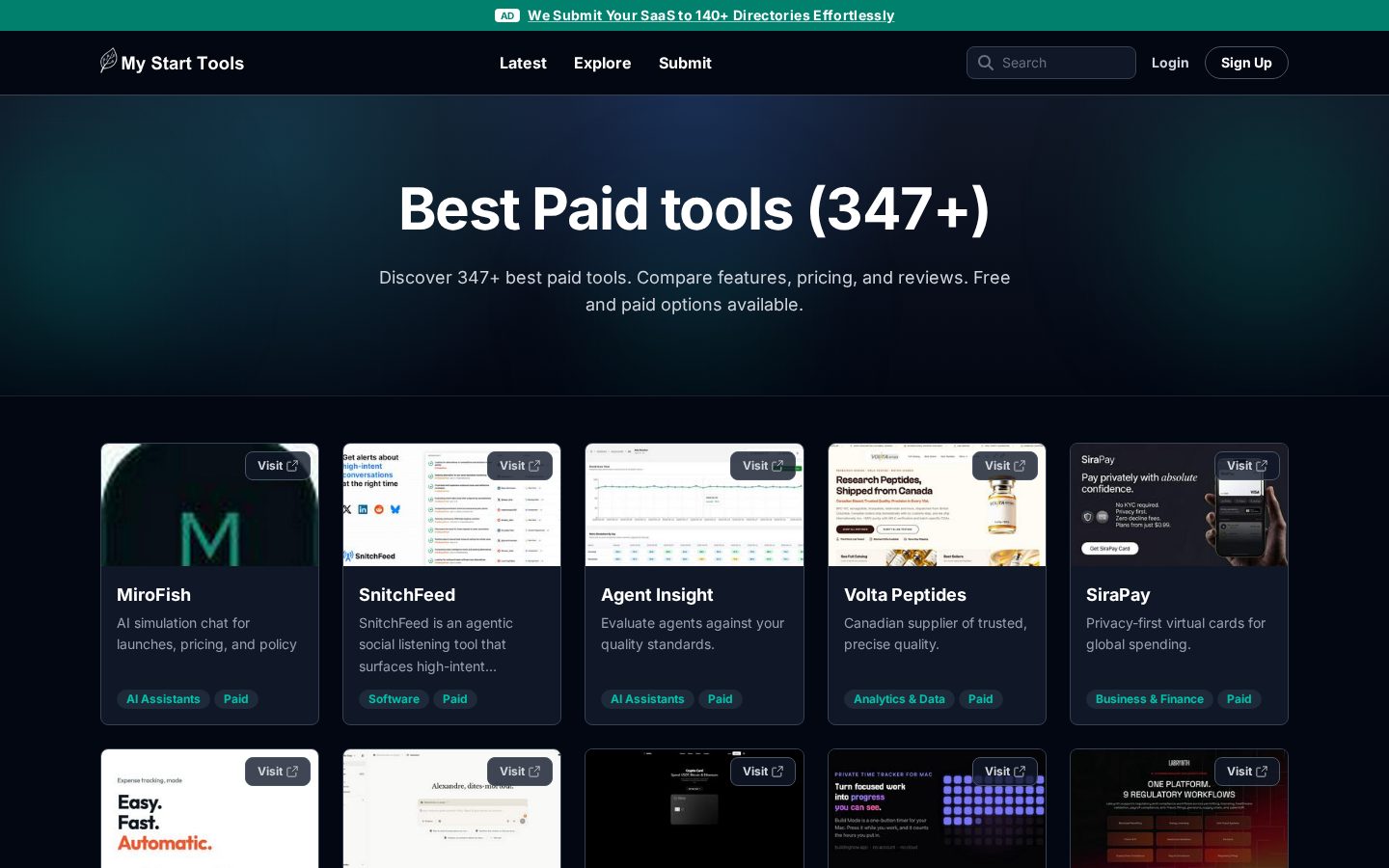Click the Sign Up button
Image resolution: width=1389 pixels, height=868 pixels.
(1246, 63)
